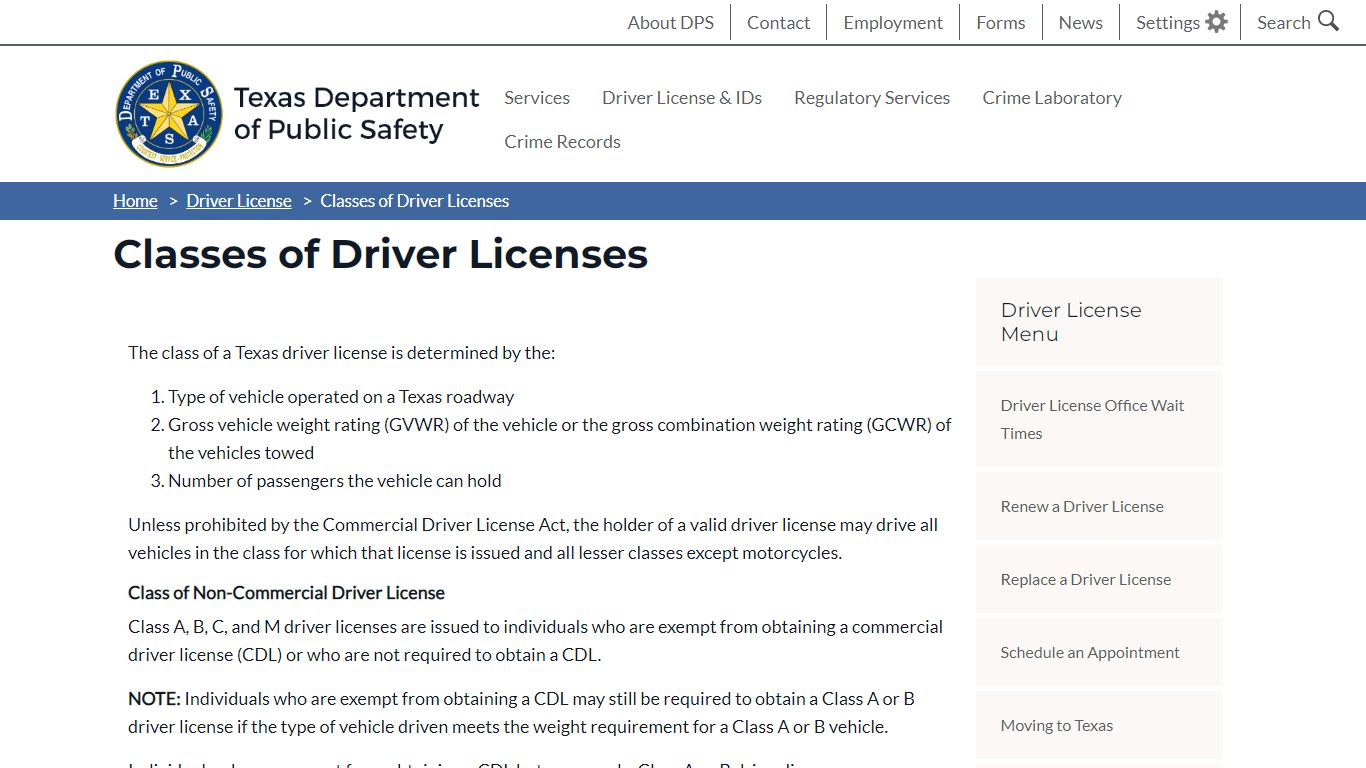Viewport: 1366px width, 768px height.
Task: Click the bold NOTE: label
Action: pyautogui.click(x=154, y=698)
